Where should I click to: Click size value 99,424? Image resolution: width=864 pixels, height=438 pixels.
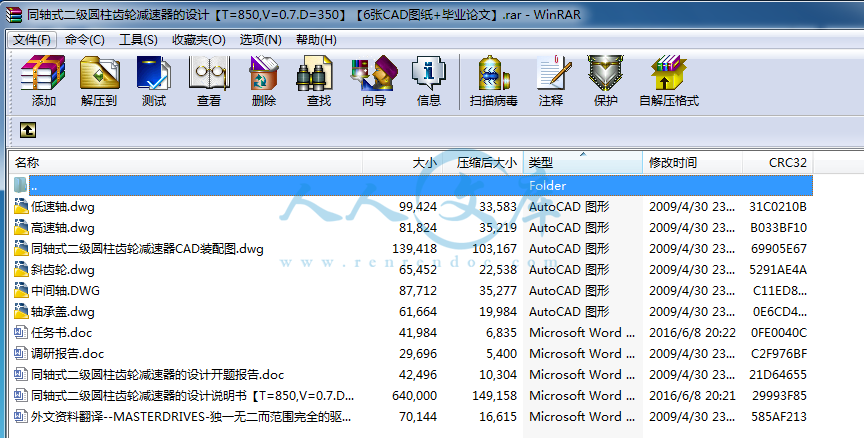click(418, 207)
